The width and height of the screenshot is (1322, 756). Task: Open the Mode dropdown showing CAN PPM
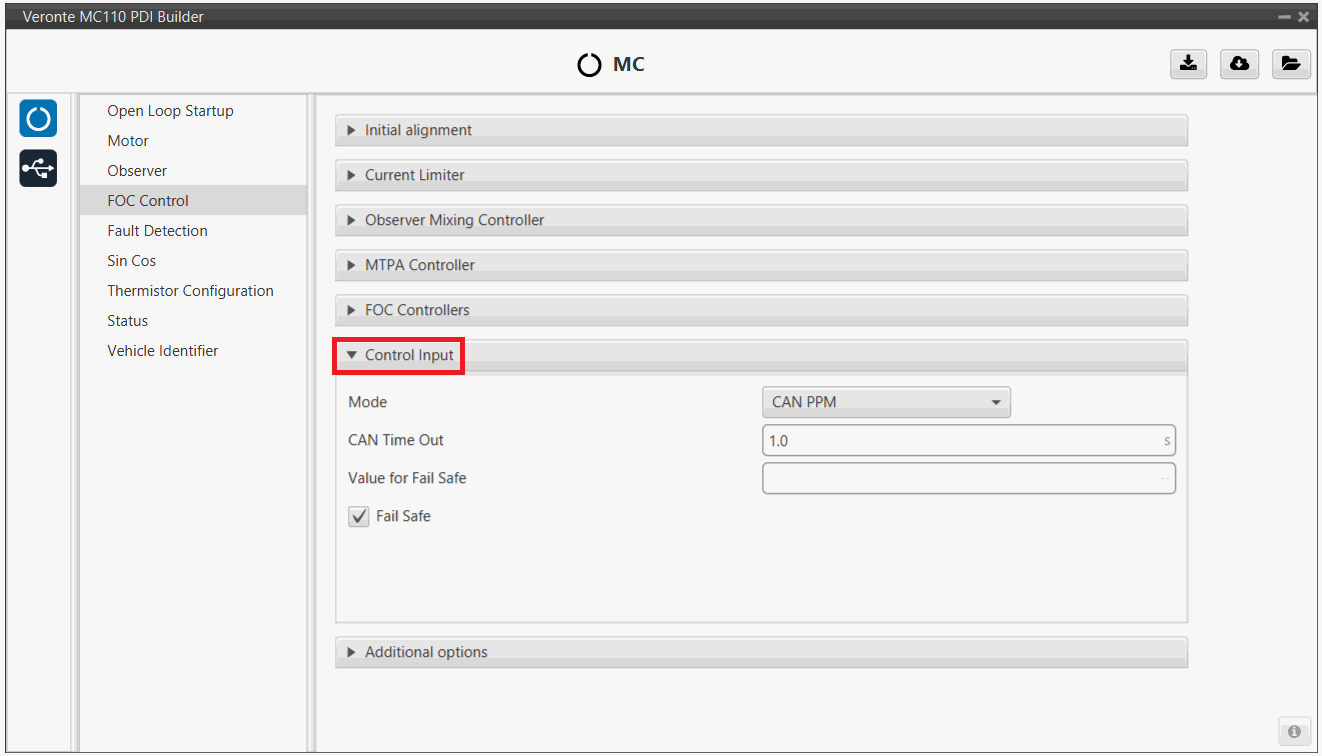click(x=886, y=402)
